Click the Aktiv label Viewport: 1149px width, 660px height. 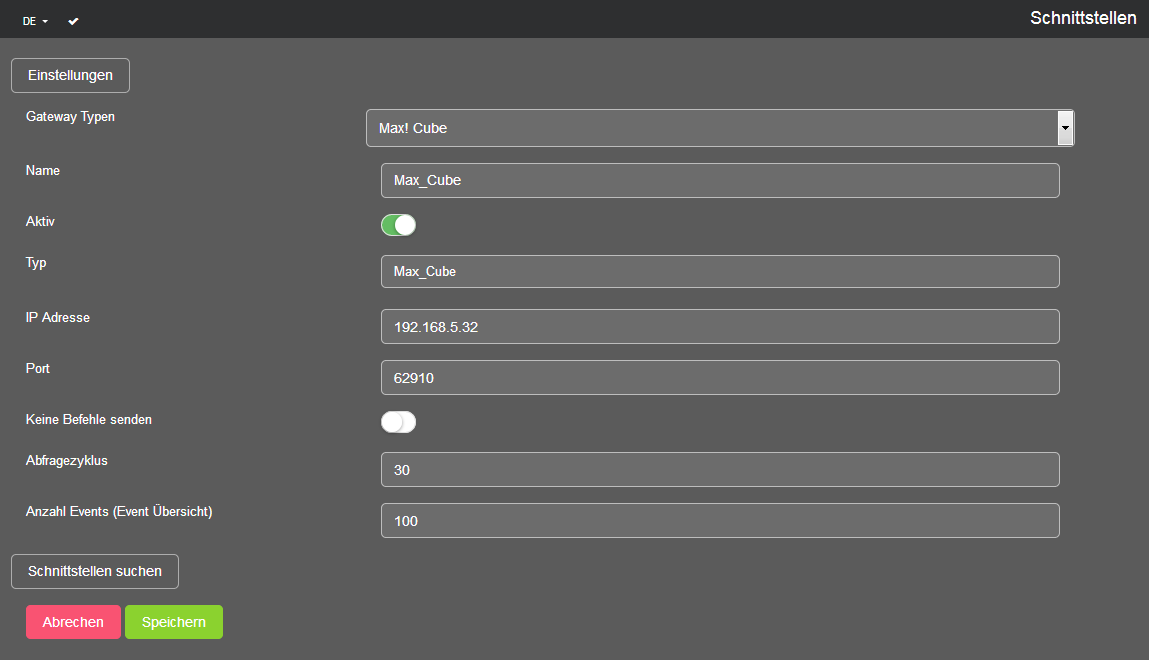coord(40,221)
